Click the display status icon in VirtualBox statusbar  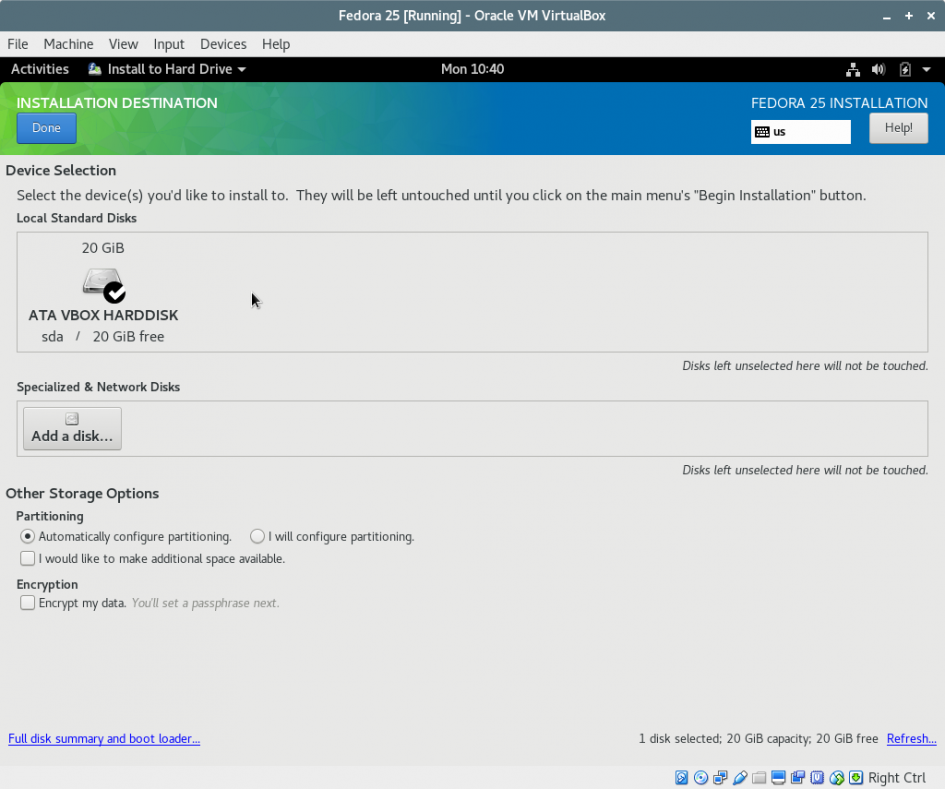pyautogui.click(x=778, y=777)
